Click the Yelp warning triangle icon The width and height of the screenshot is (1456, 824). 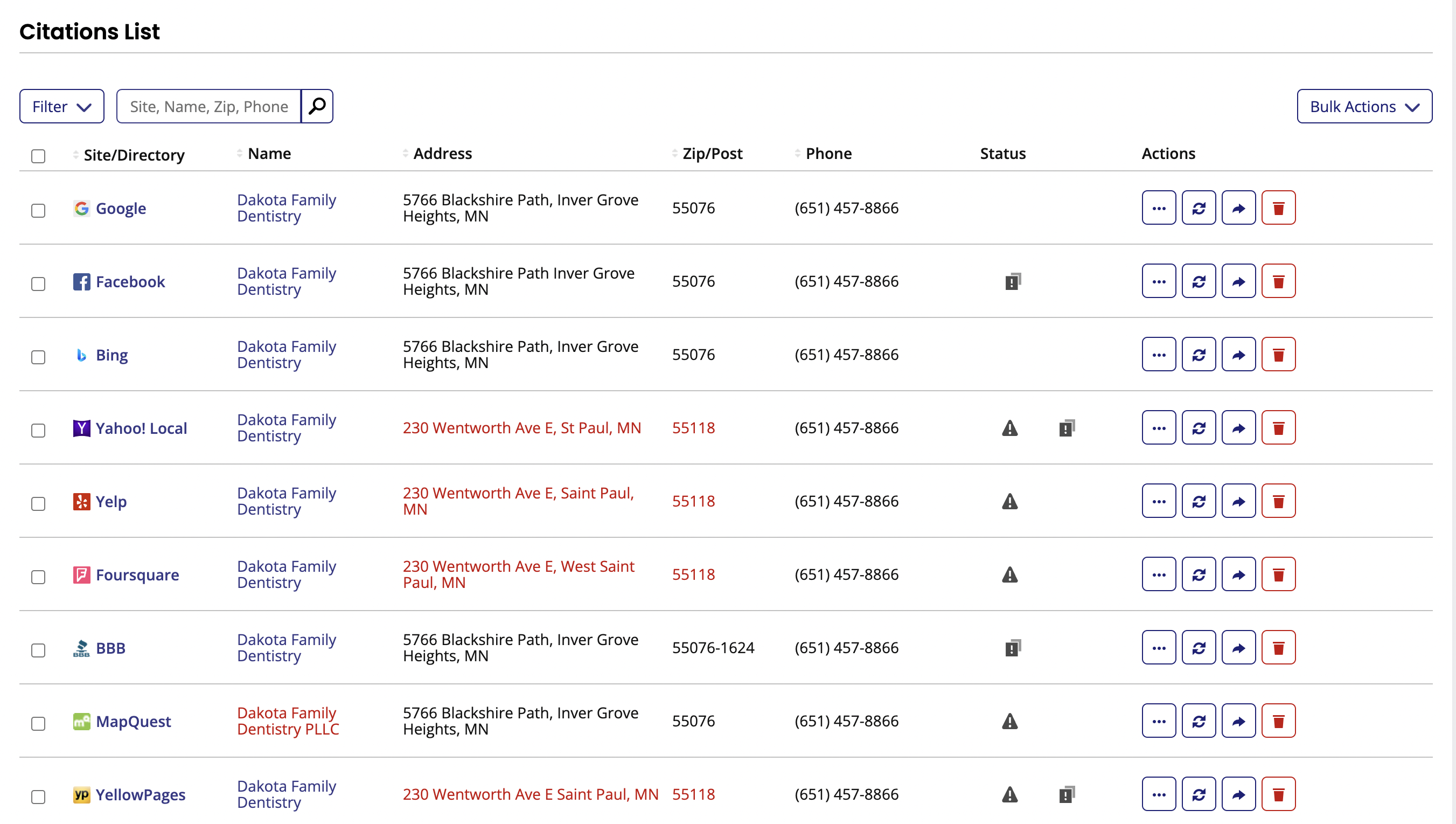point(1009,501)
